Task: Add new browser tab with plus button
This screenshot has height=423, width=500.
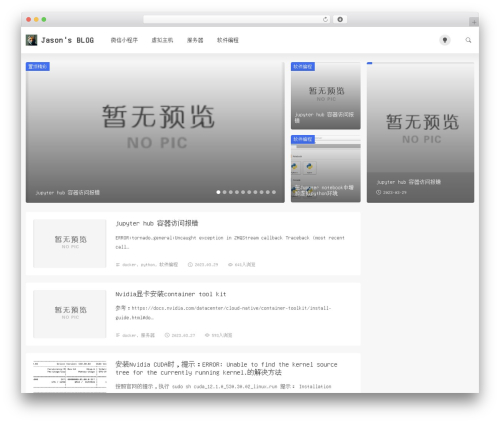Action: 474,22
